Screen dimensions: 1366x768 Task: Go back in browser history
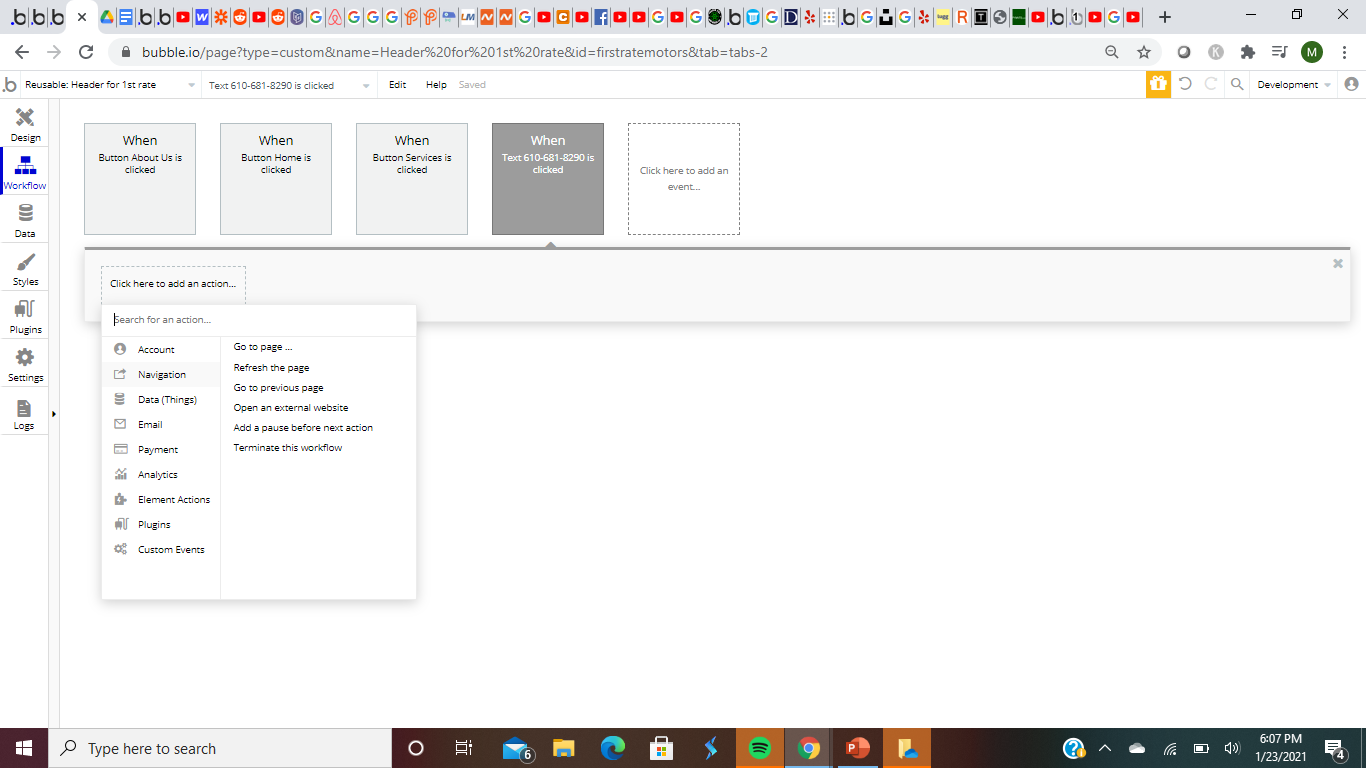(22, 52)
